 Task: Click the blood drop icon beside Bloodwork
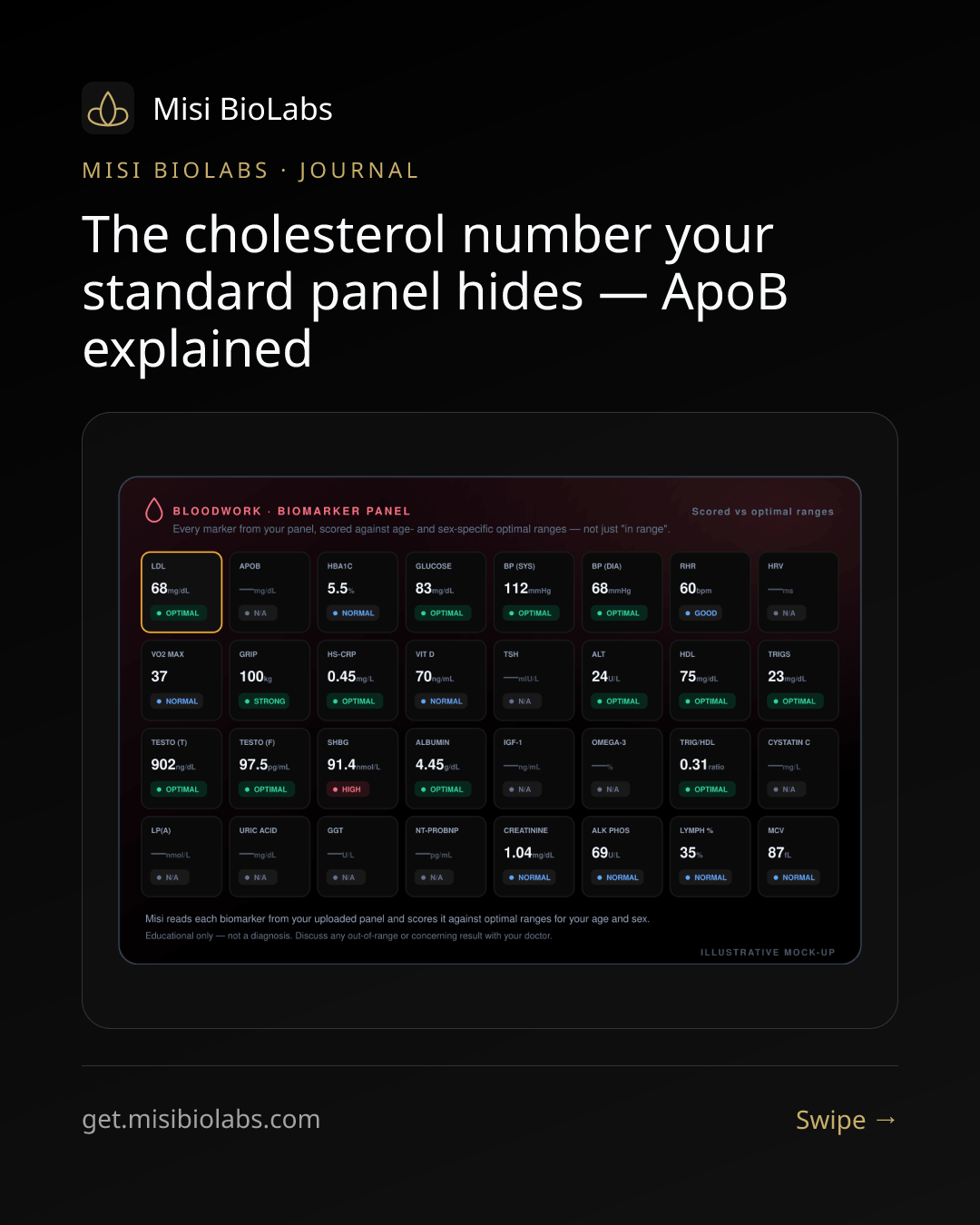click(154, 510)
